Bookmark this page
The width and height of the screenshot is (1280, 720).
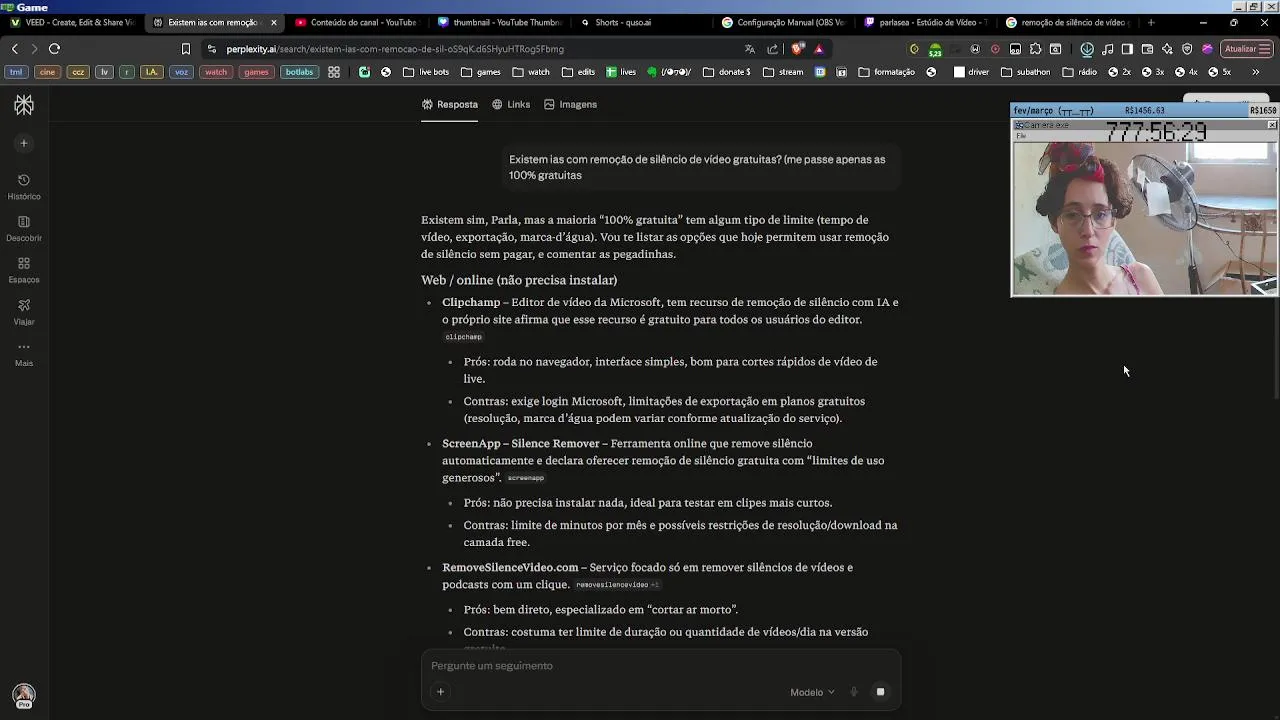[x=185, y=48]
